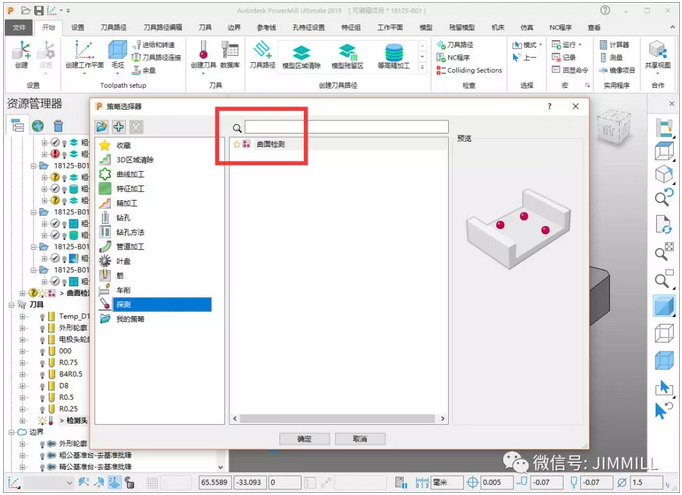The width and height of the screenshot is (682, 495).
Task: Select 3D区域清除 category in strategy list
Action: tap(135, 160)
